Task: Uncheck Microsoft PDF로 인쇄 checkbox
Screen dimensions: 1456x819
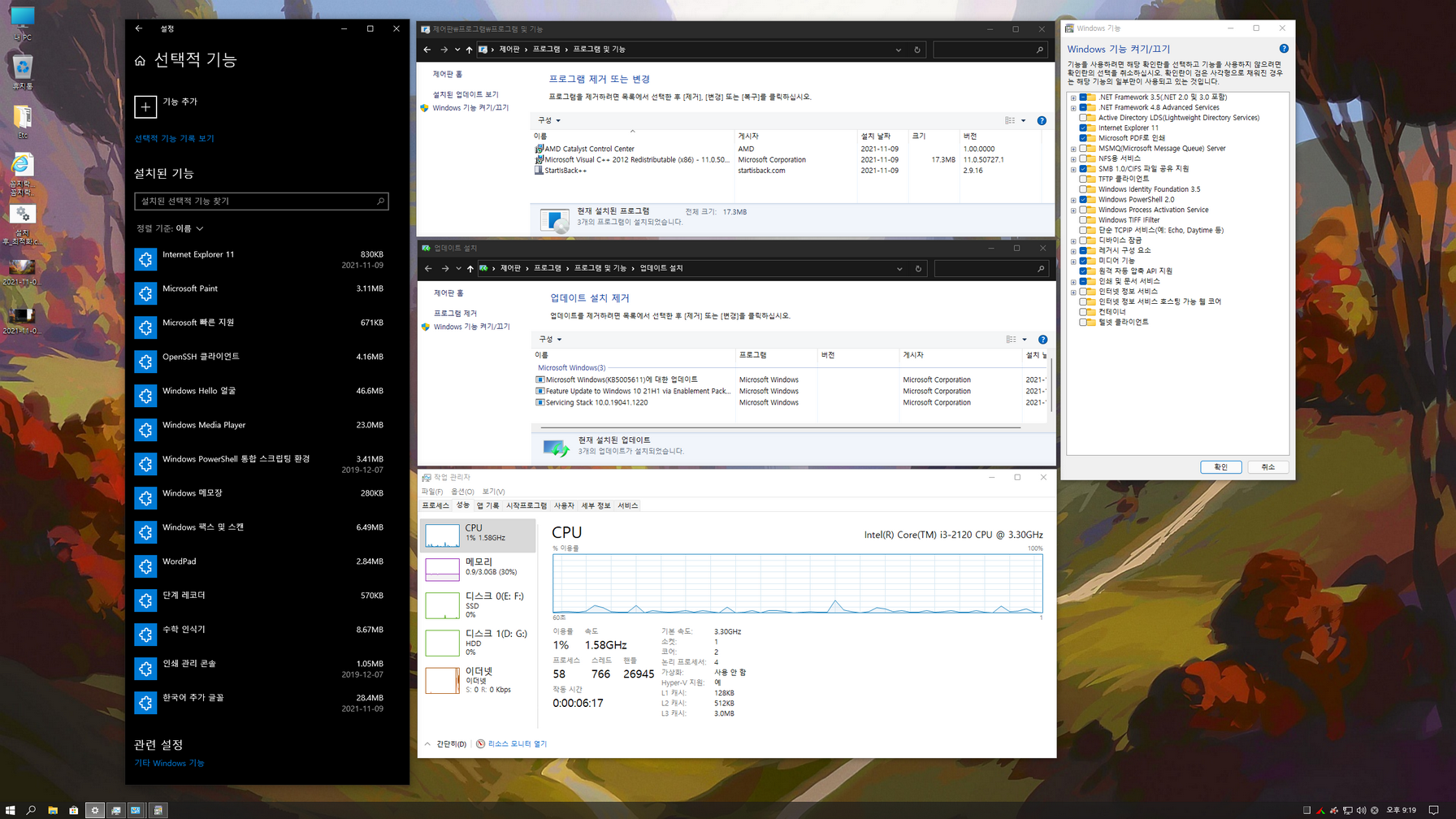Action: [x=1083, y=138]
